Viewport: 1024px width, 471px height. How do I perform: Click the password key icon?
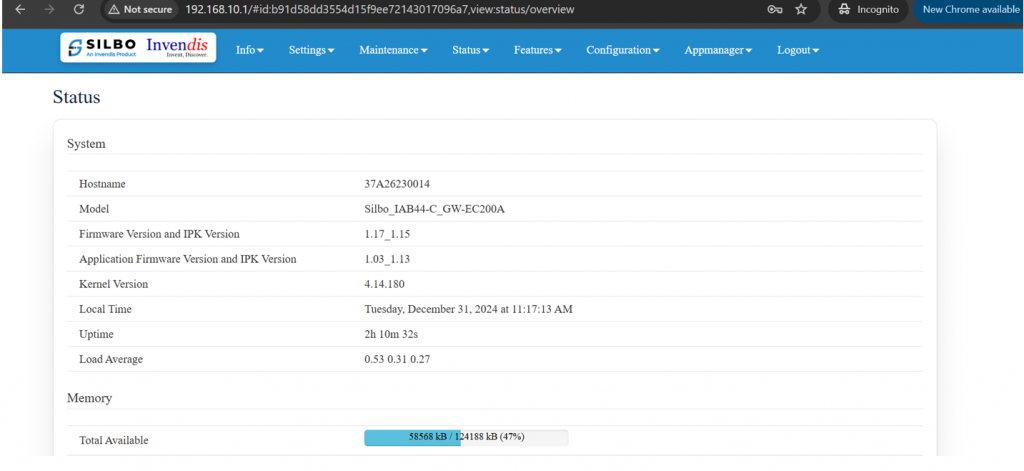click(x=774, y=9)
